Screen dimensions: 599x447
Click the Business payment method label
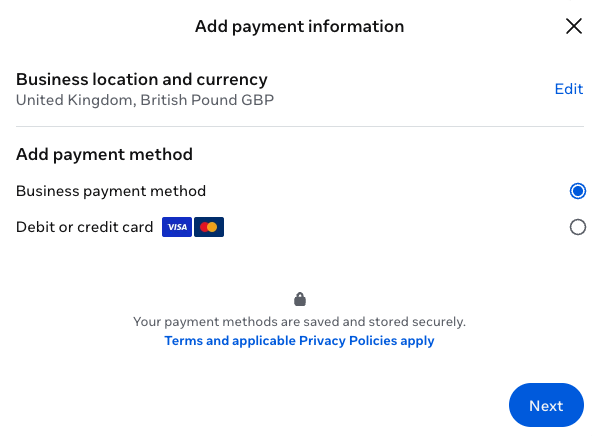click(x=111, y=191)
